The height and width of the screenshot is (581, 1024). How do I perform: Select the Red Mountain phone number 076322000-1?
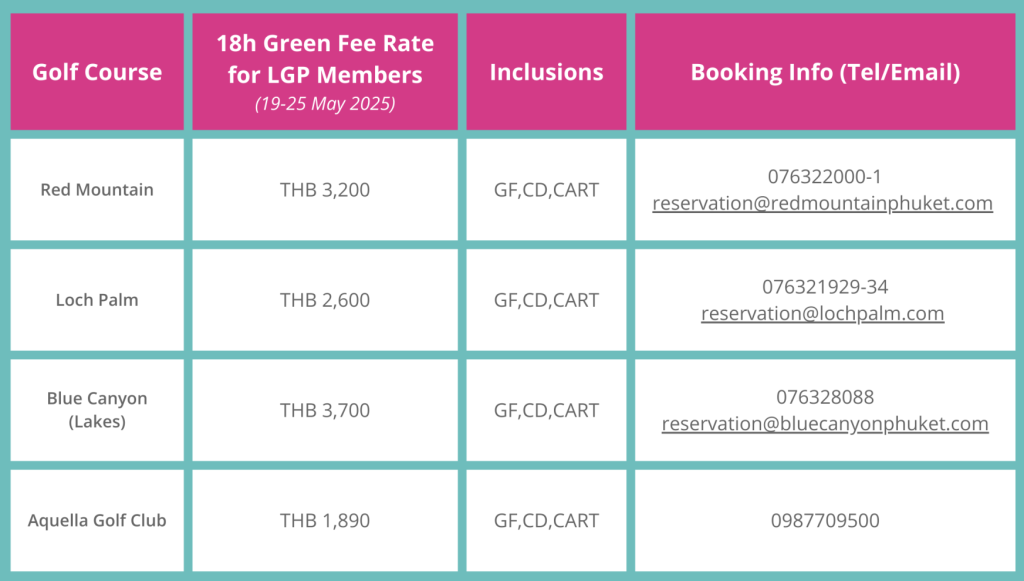(x=824, y=177)
